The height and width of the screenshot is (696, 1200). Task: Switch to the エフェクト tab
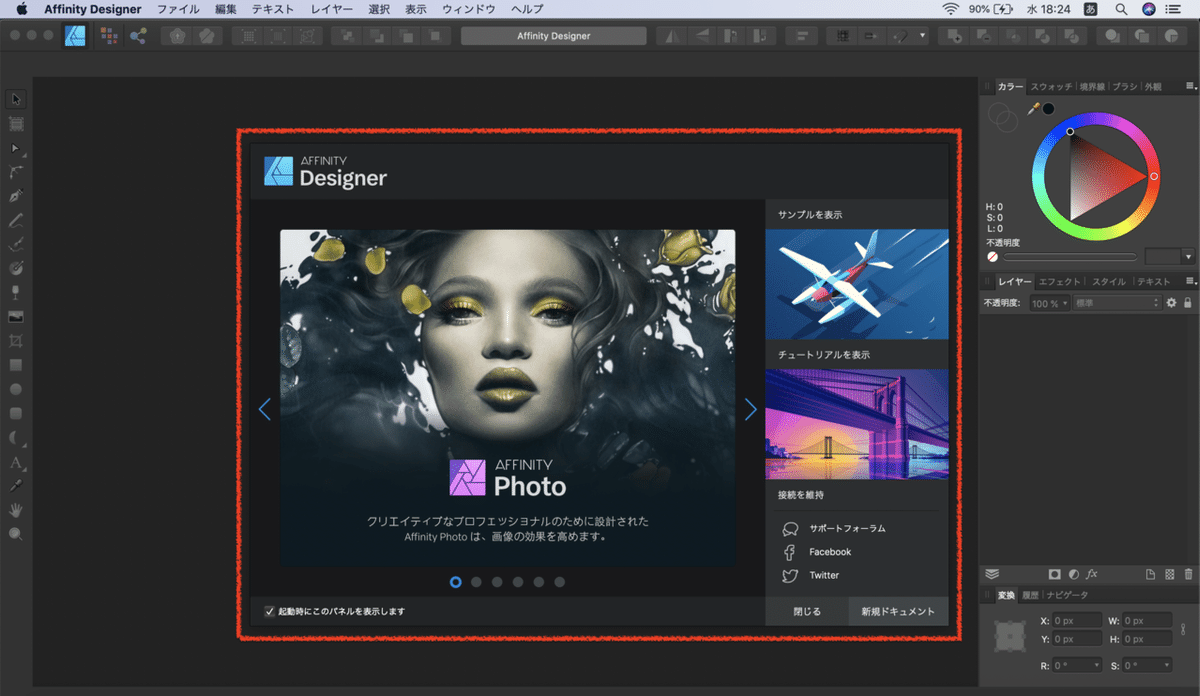[1059, 282]
